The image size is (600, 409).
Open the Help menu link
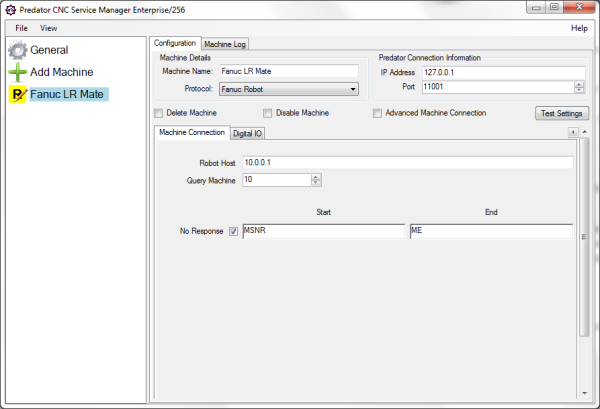click(579, 28)
